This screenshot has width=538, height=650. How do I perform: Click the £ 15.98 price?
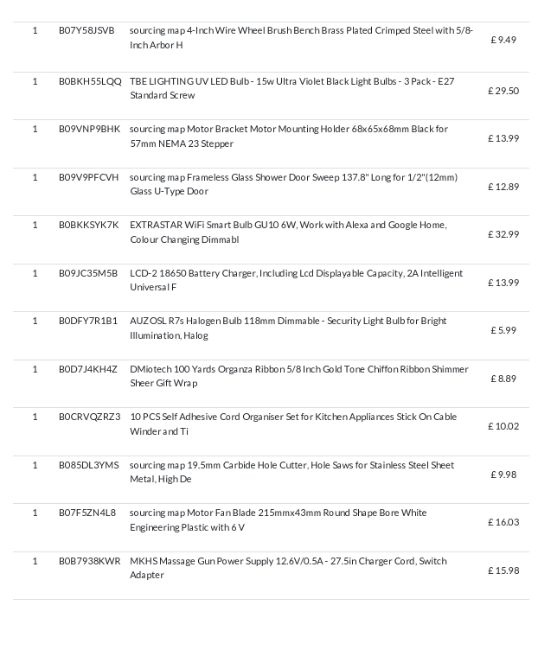503,571
